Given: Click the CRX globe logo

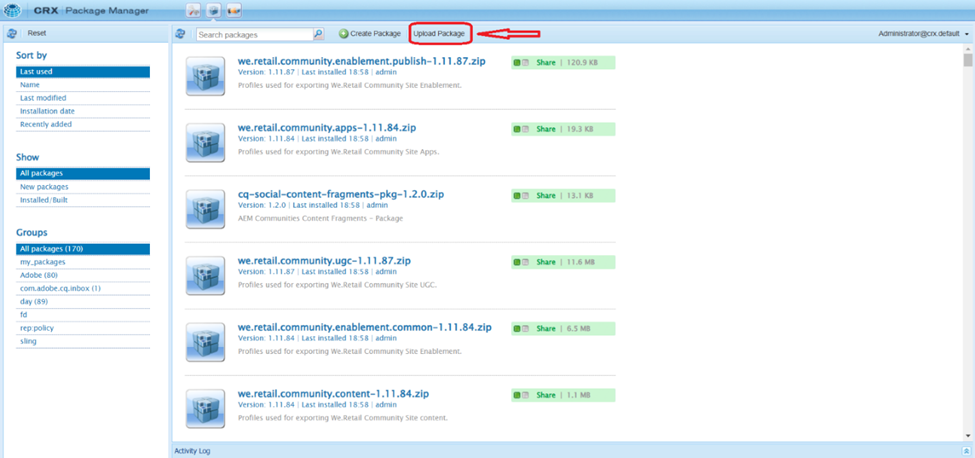Looking at the screenshot, I should (12, 10).
